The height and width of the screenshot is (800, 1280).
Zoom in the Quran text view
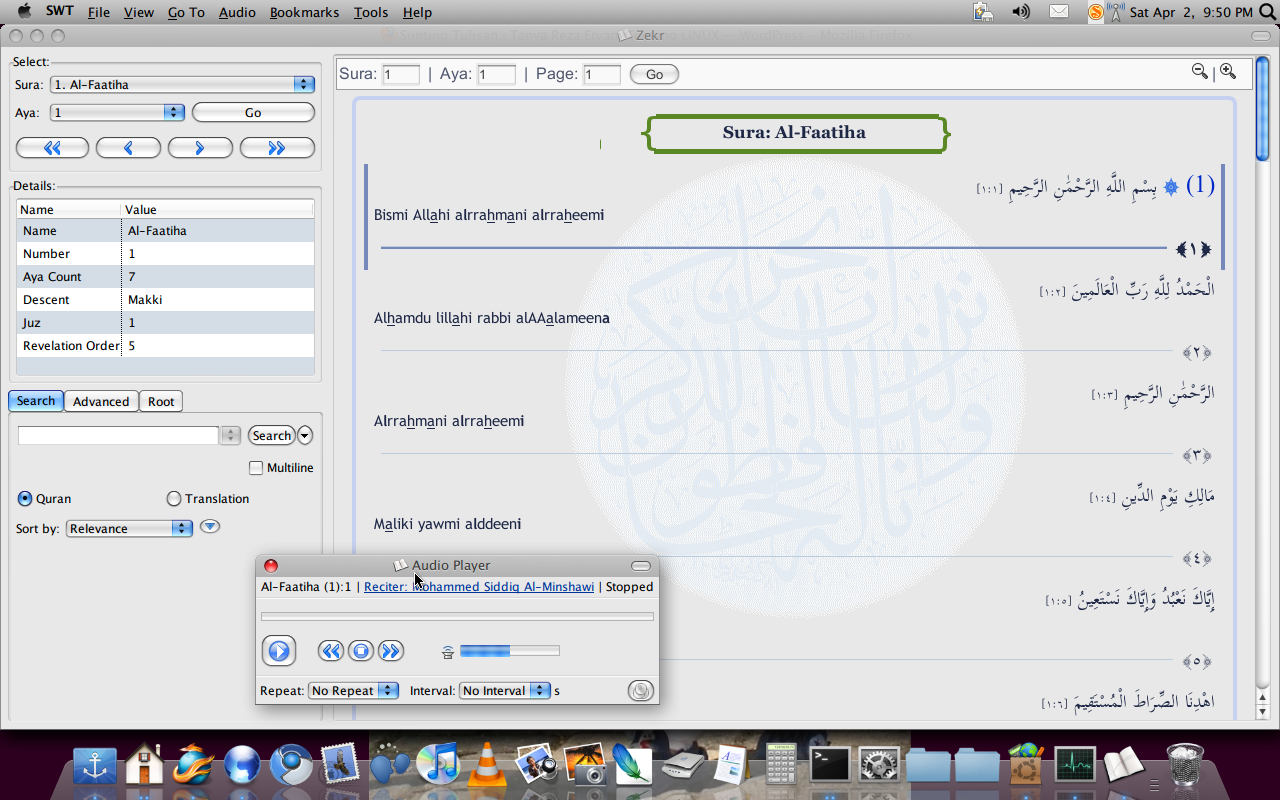coord(1228,71)
